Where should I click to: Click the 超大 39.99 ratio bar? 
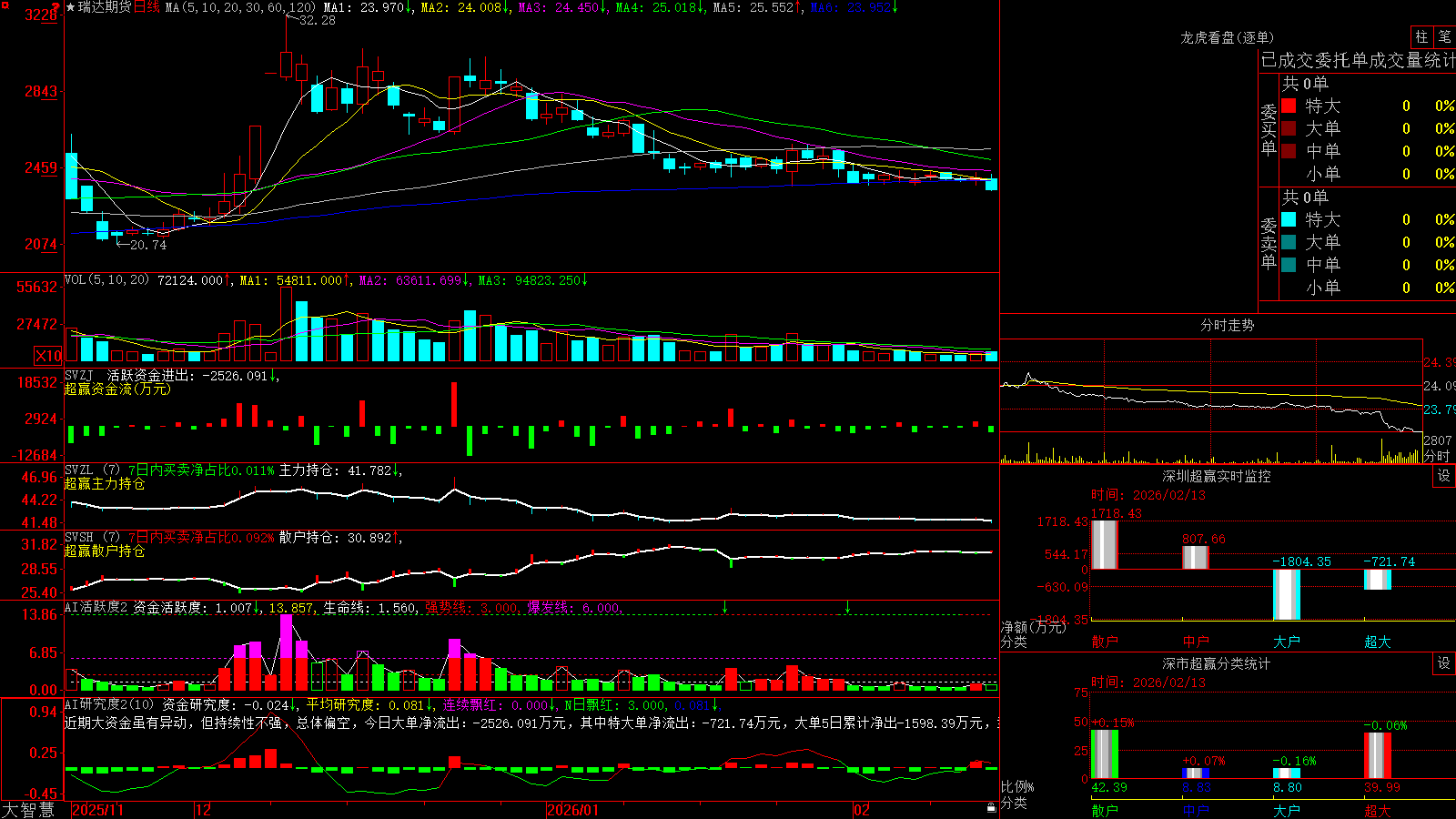coord(1378,755)
